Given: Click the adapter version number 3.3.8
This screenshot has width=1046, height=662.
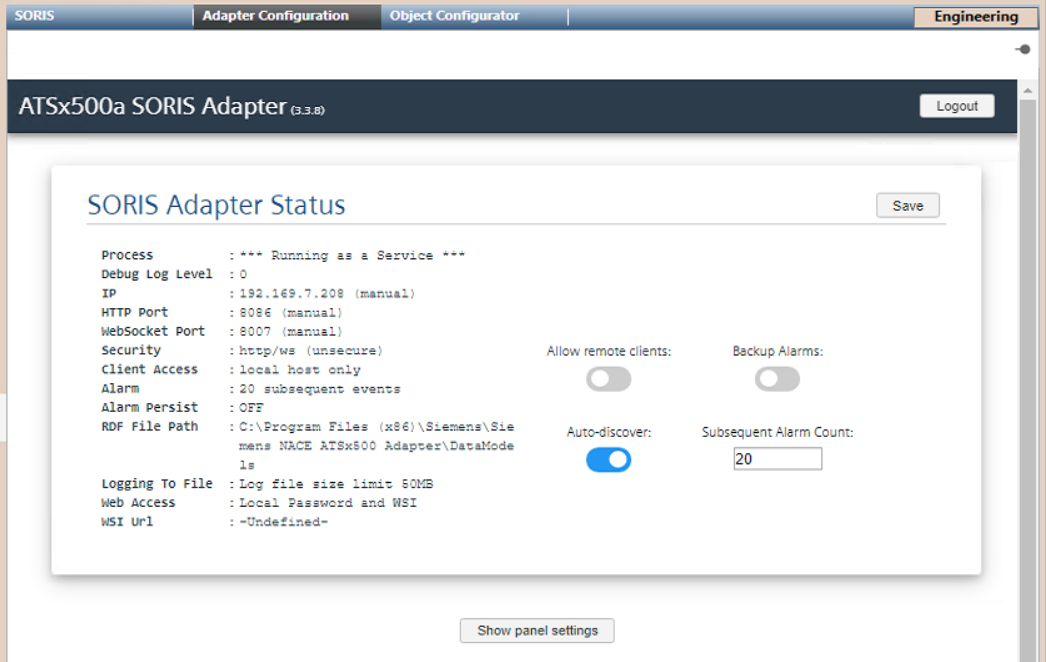Looking at the screenshot, I should tap(307, 110).
